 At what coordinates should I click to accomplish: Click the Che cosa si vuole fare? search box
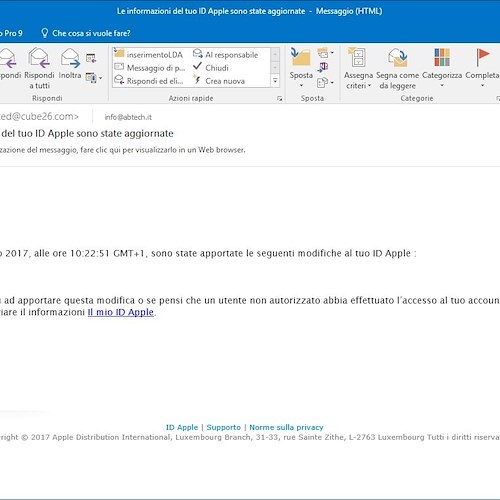(91, 33)
